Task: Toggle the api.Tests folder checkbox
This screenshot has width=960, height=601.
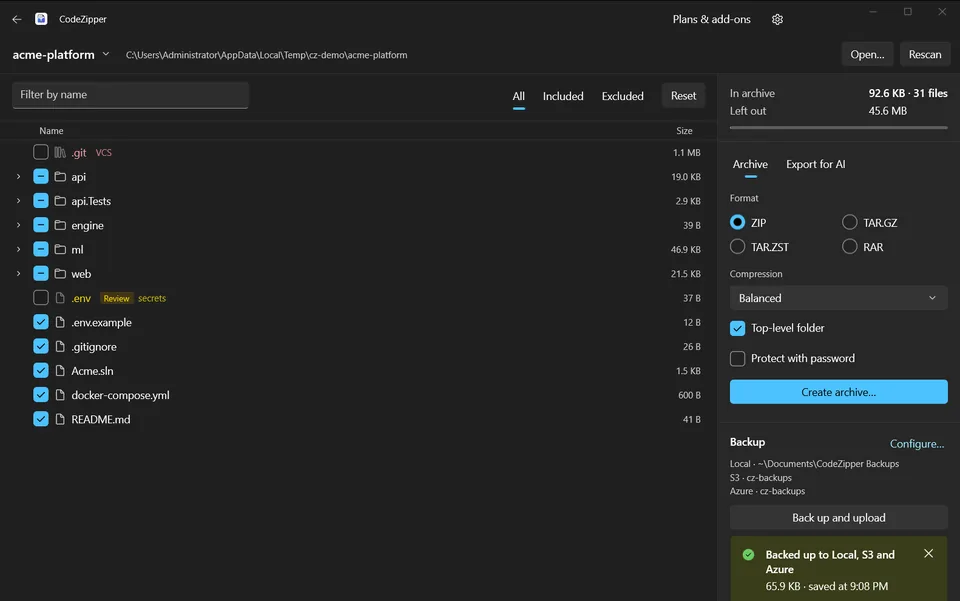Action: tap(40, 201)
